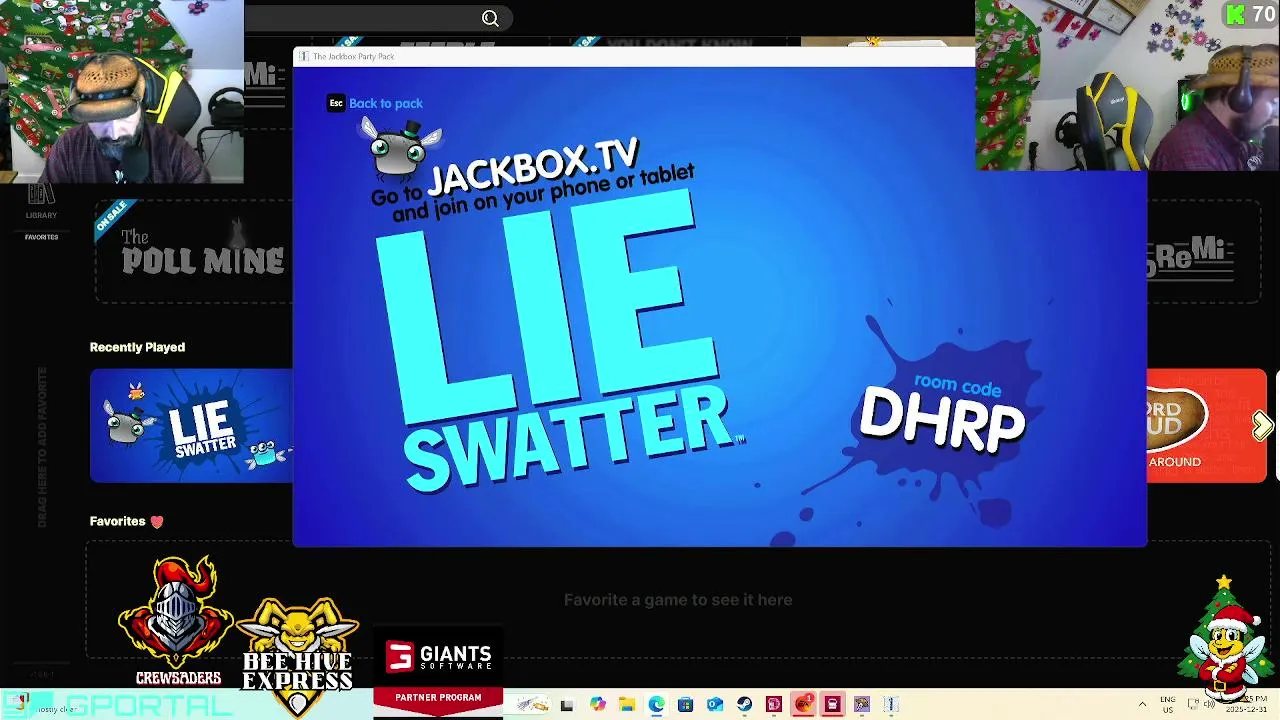Open the Library section in launcher sidebar
The width and height of the screenshot is (1280, 720).
(x=41, y=201)
